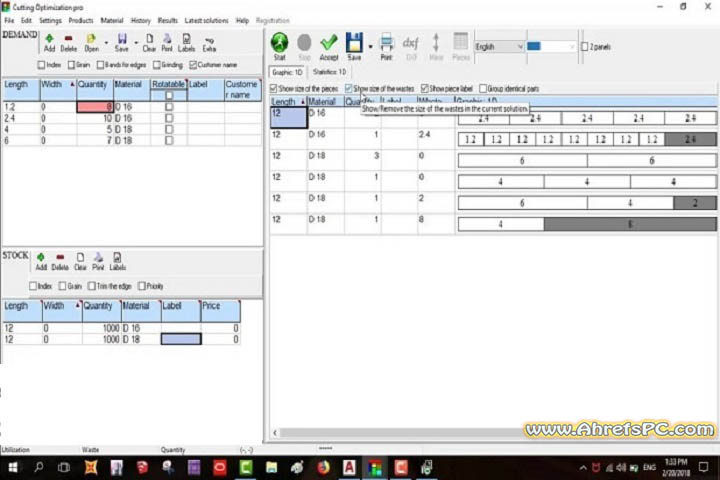Open the Settings menu
This screenshot has width=720, height=480.
click(x=50, y=21)
